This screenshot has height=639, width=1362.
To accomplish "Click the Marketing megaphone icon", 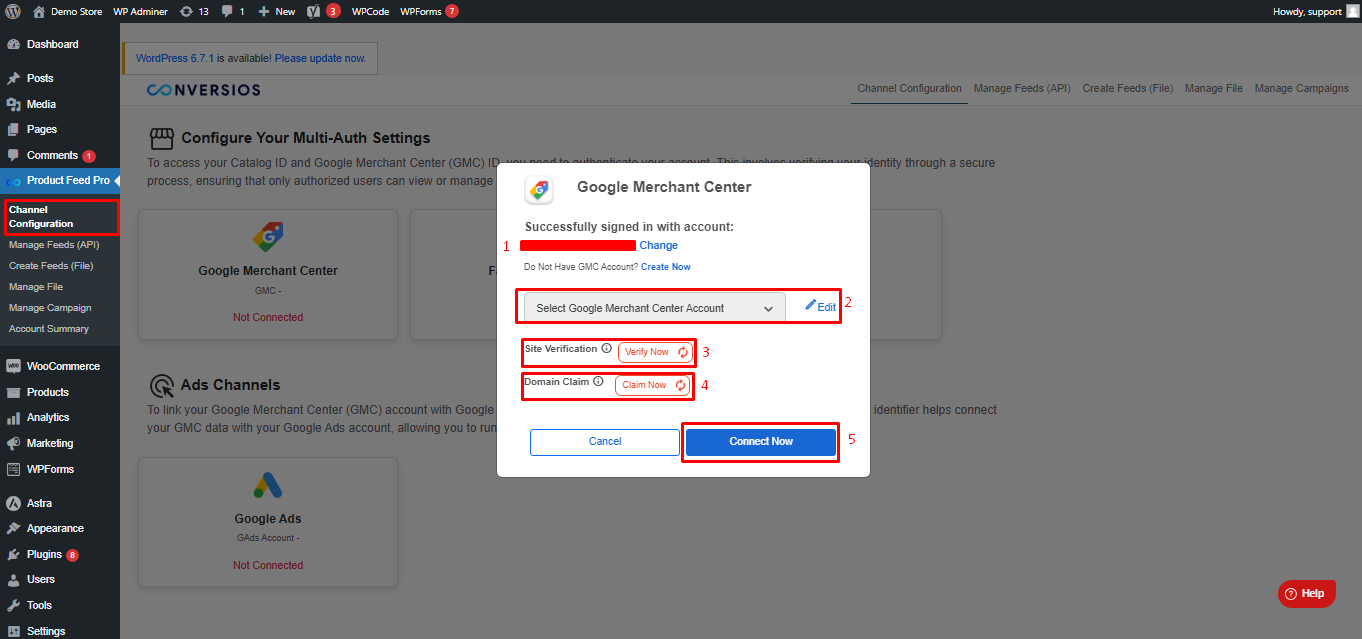I will pyautogui.click(x=14, y=443).
